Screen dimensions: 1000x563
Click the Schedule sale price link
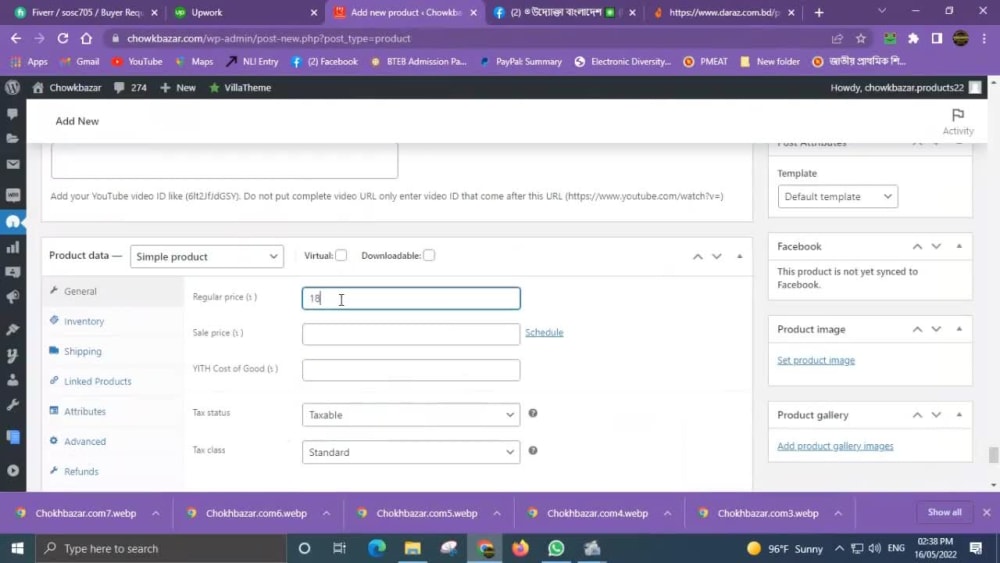click(x=544, y=332)
